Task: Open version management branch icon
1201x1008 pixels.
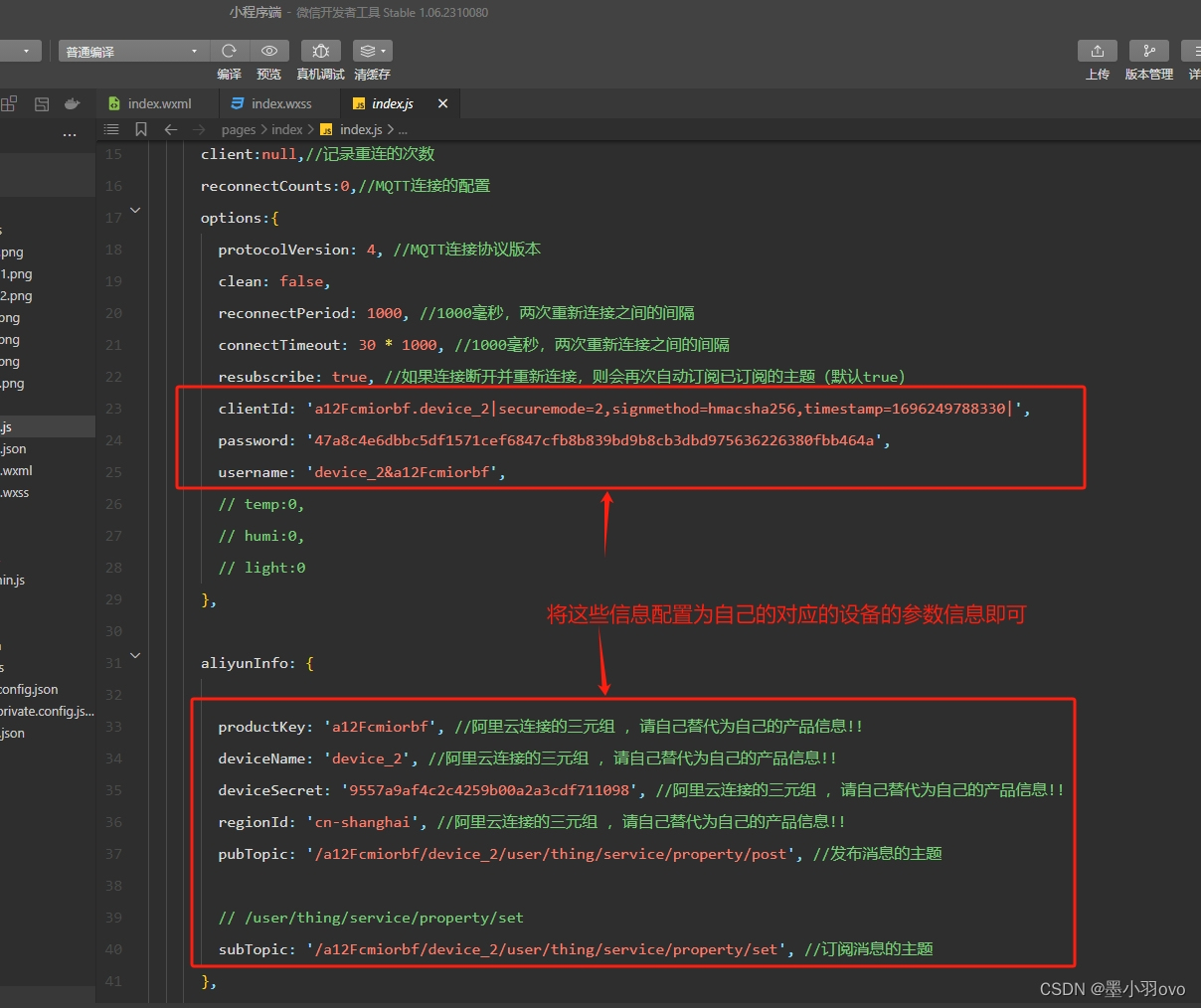Action: point(1149,51)
